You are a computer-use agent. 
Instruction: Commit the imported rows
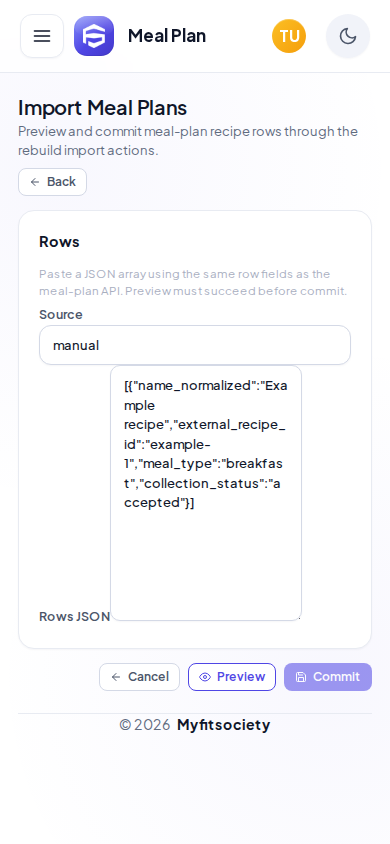pyautogui.click(x=328, y=677)
